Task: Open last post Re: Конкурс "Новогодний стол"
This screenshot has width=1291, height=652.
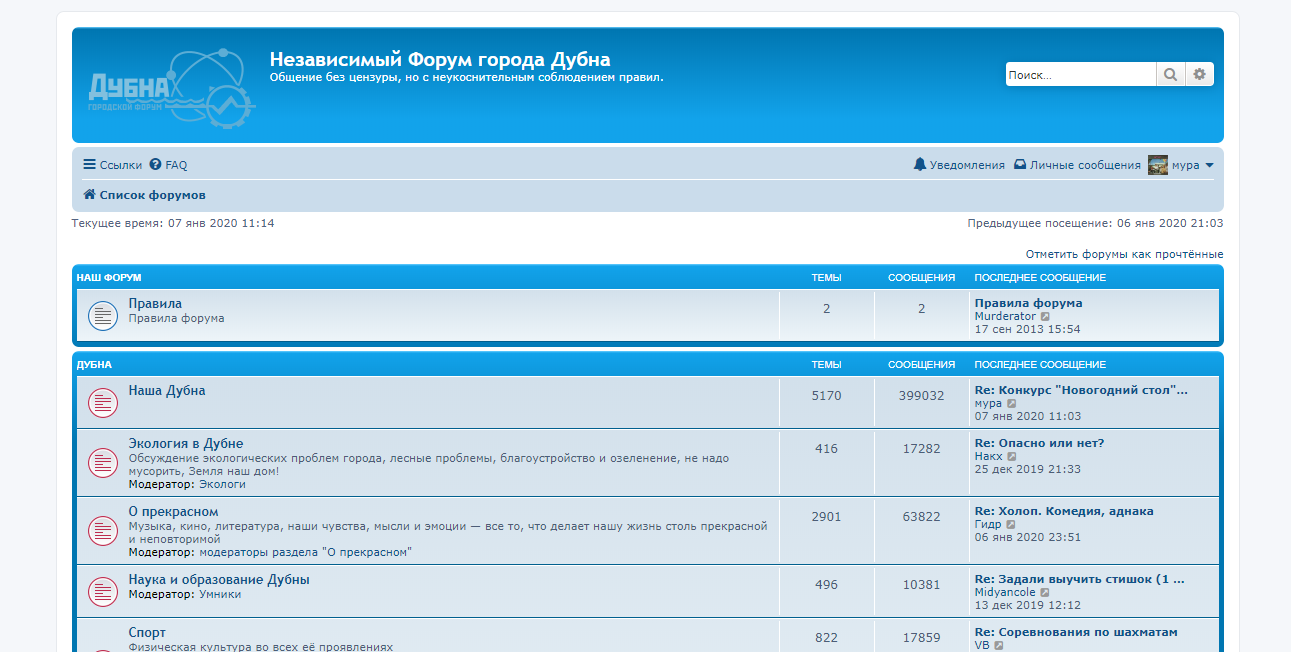Action: click(1081, 390)
